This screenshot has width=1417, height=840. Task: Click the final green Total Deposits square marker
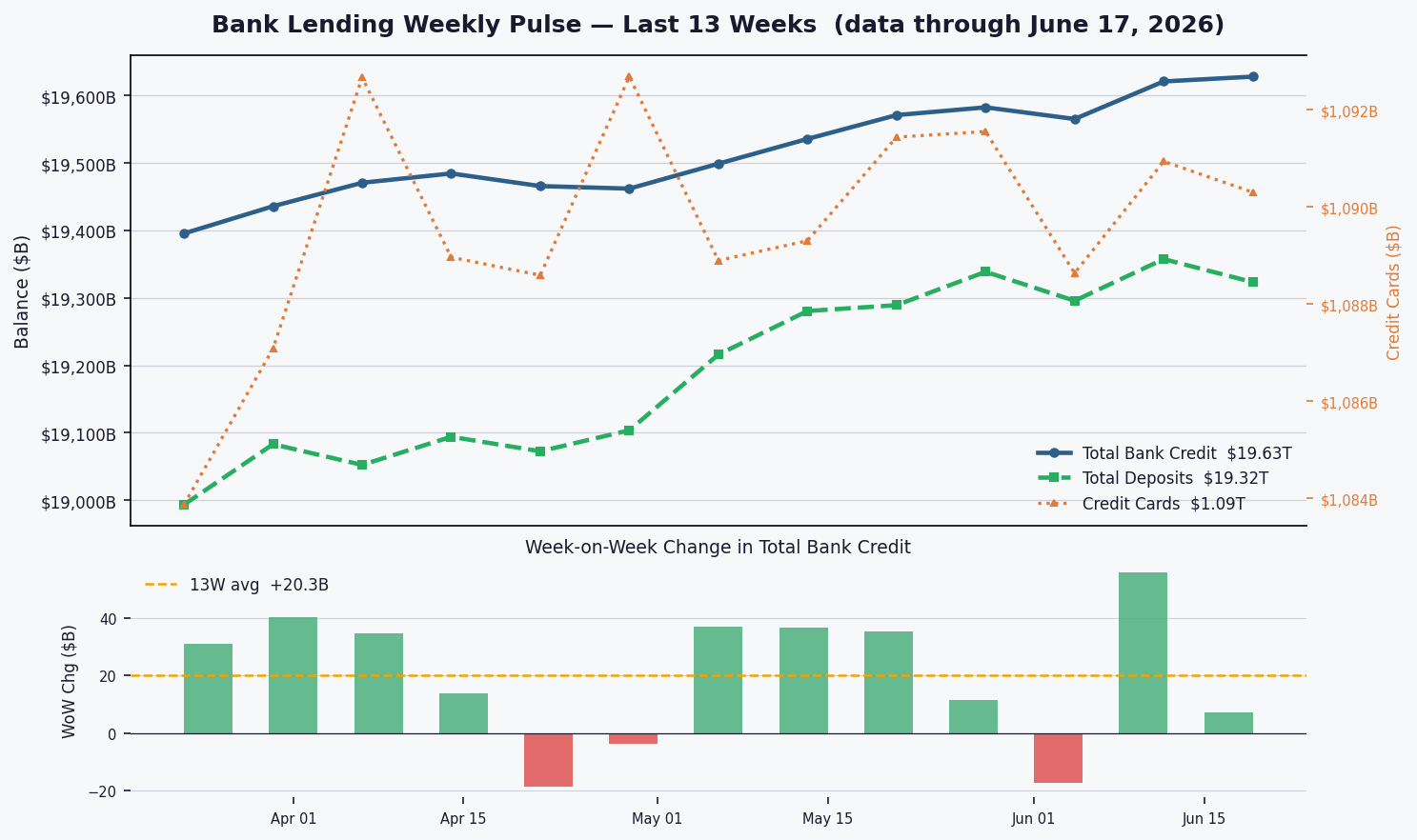click(x=1253, y=282)
